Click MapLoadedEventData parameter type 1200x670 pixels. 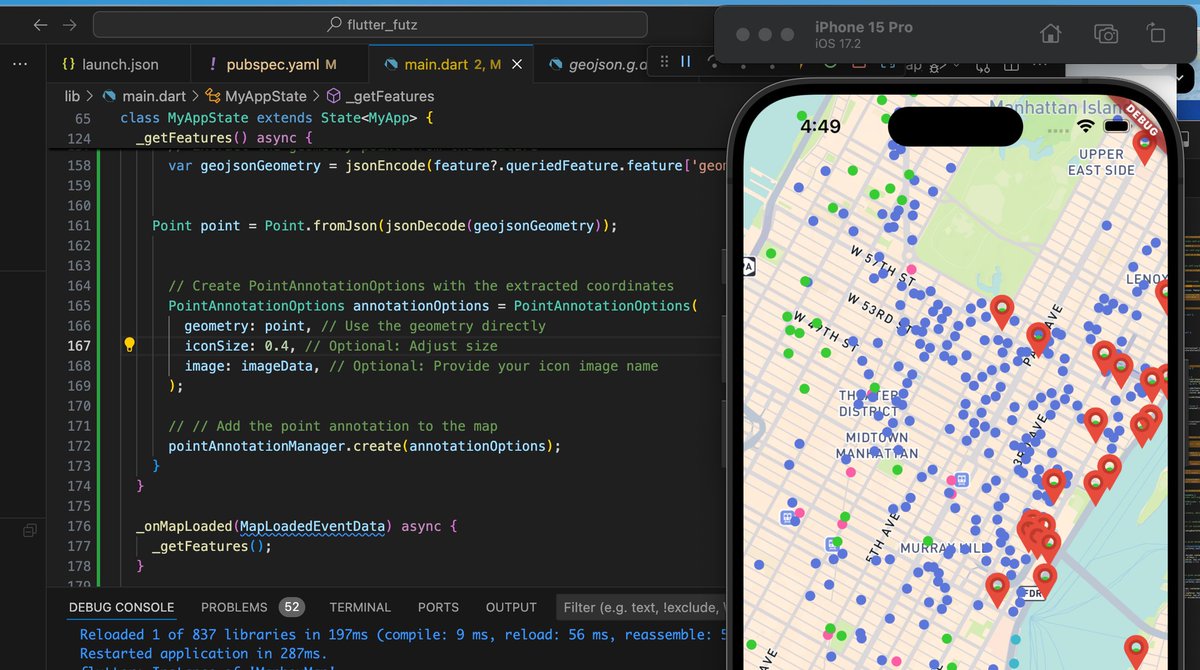(312, 526)
